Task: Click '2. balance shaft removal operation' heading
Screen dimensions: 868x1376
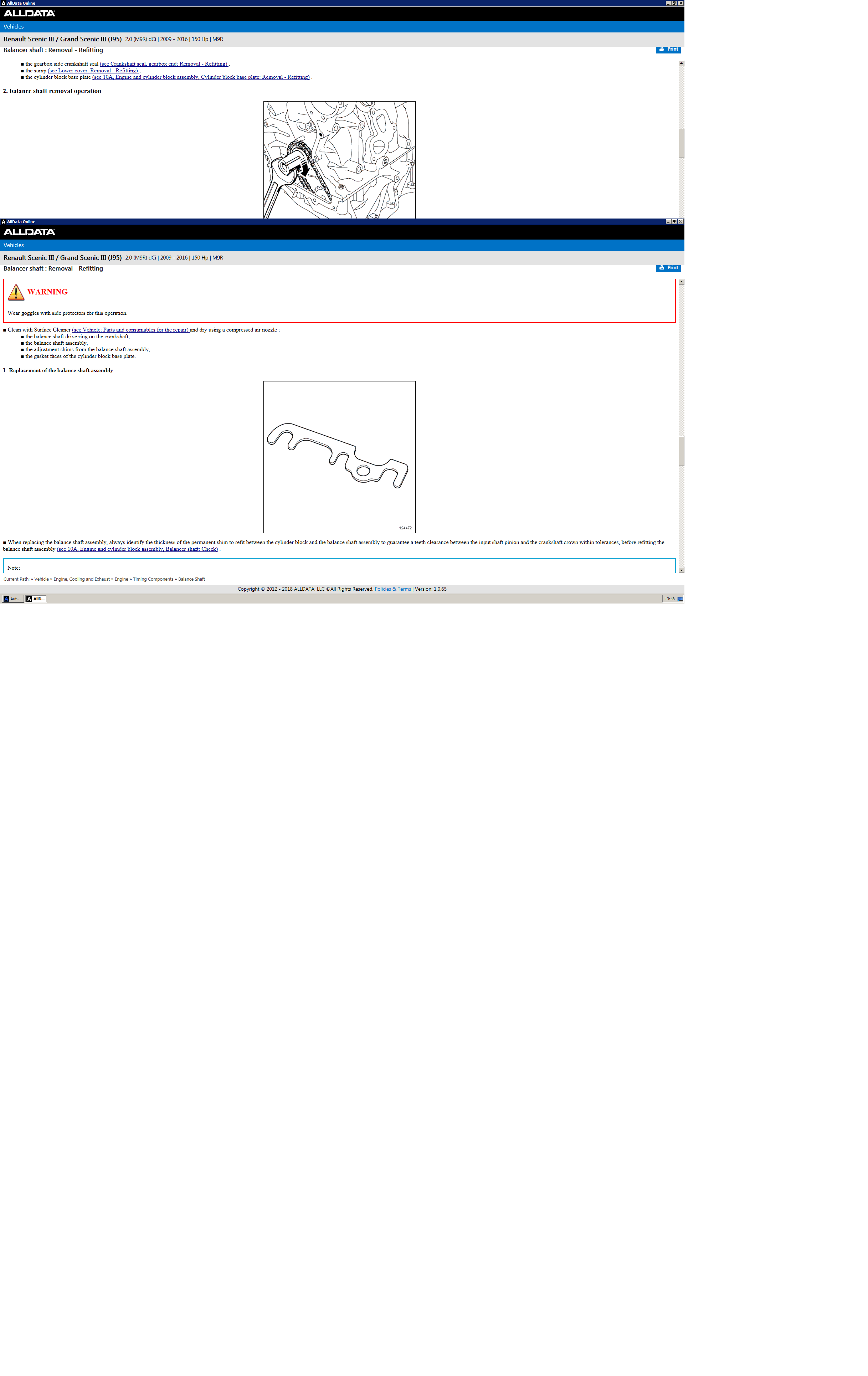Action: (52, 91)
